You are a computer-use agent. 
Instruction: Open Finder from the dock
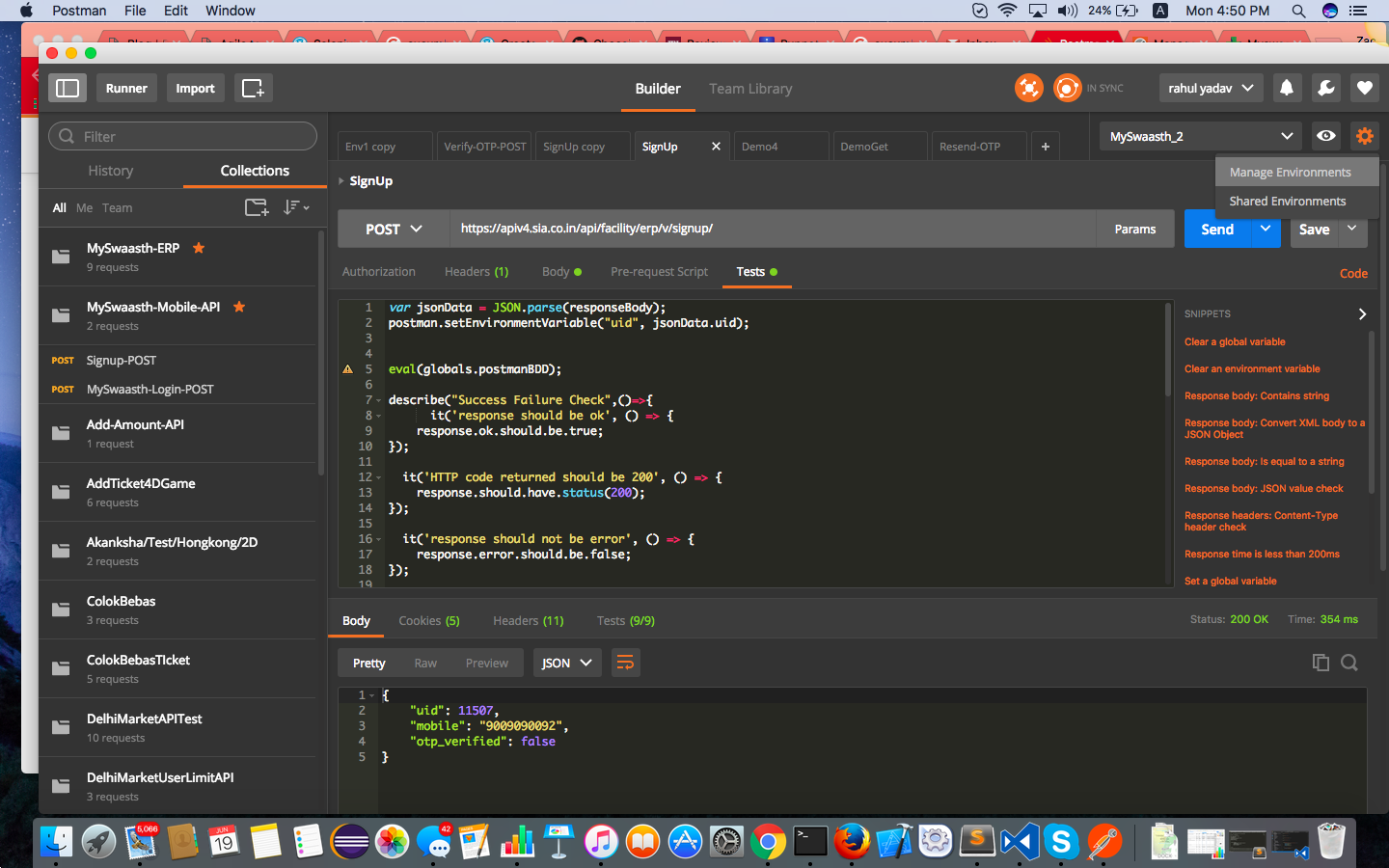(57, 842)
